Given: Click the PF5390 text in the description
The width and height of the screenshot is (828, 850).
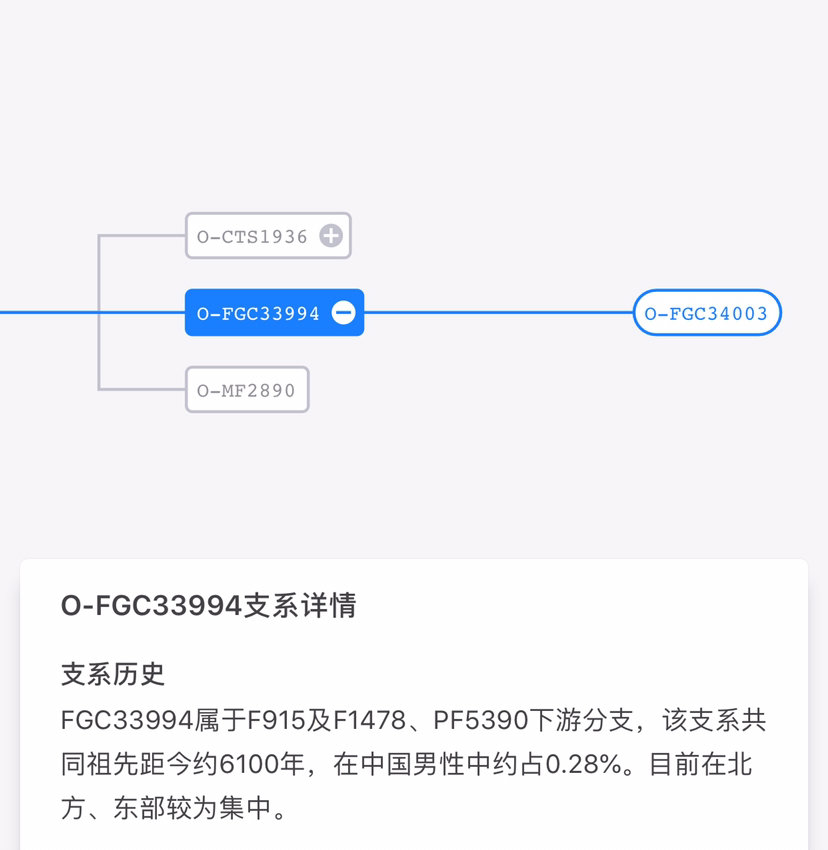Looking at the screenshot, I should coord(481,721).
